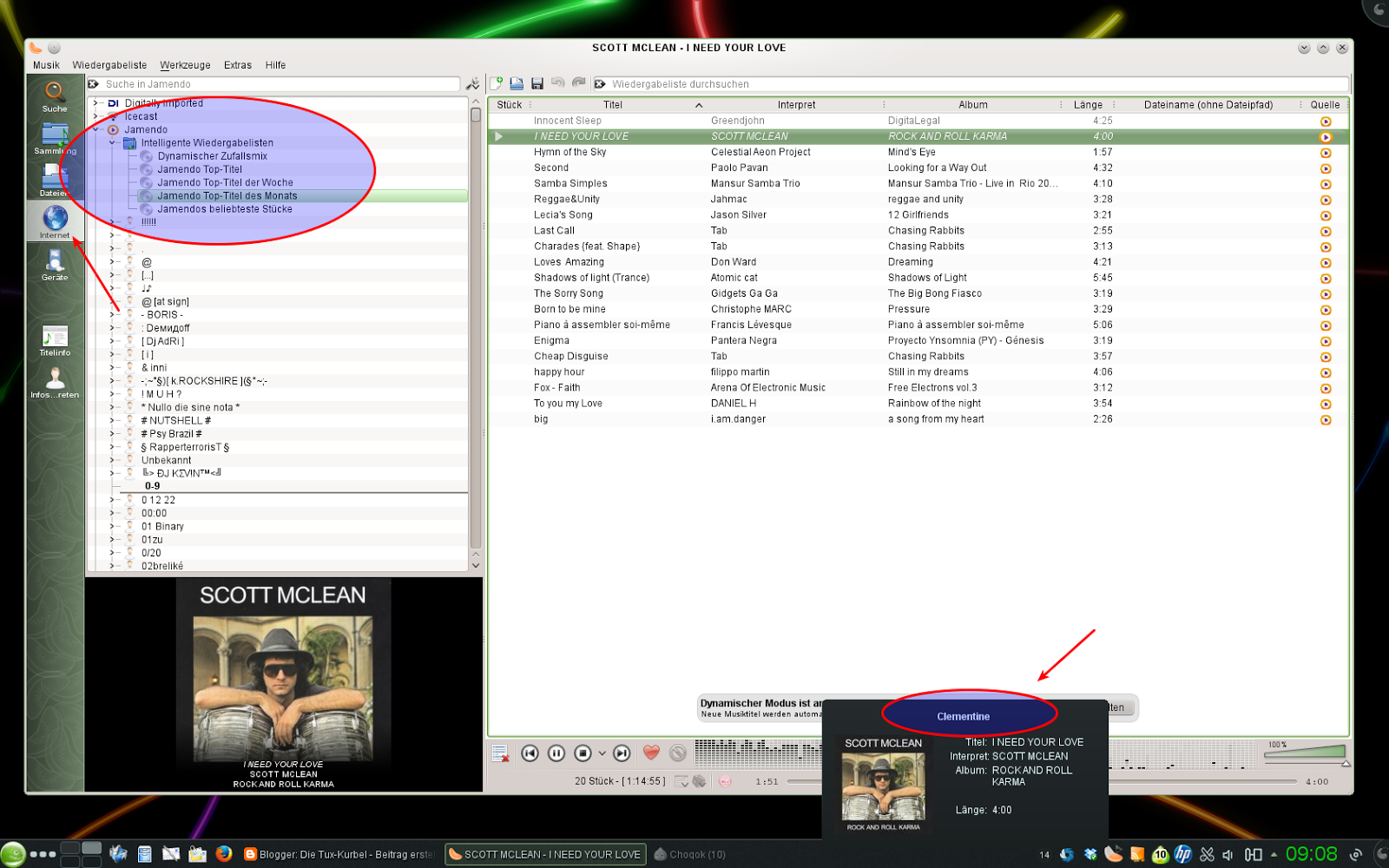Open the Geräte devices tab
This screenshot has height=868, width=1389.
point(55,265)
